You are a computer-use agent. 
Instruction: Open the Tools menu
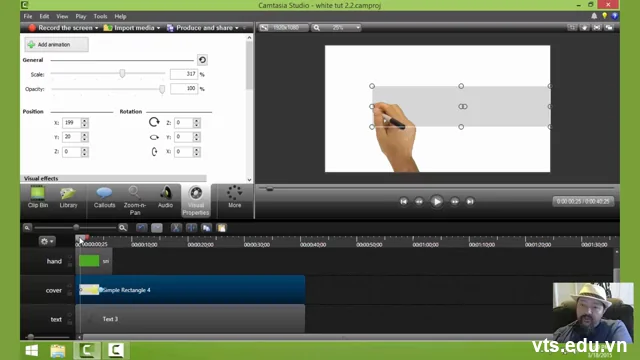pyautogui.click(x=100, y=16)
